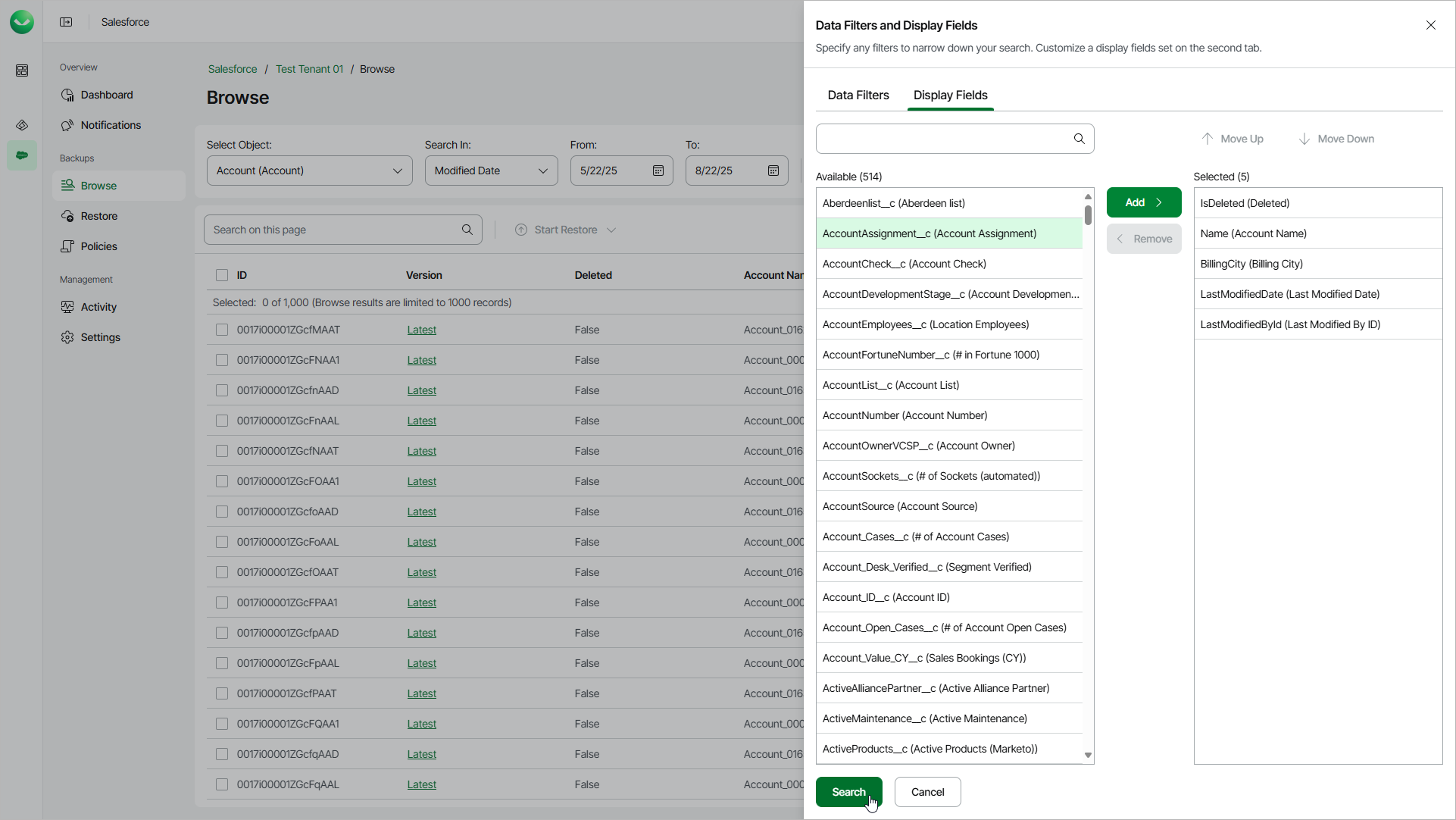
Task: Click the Activity sidebar item
Action: pos(98,307)
